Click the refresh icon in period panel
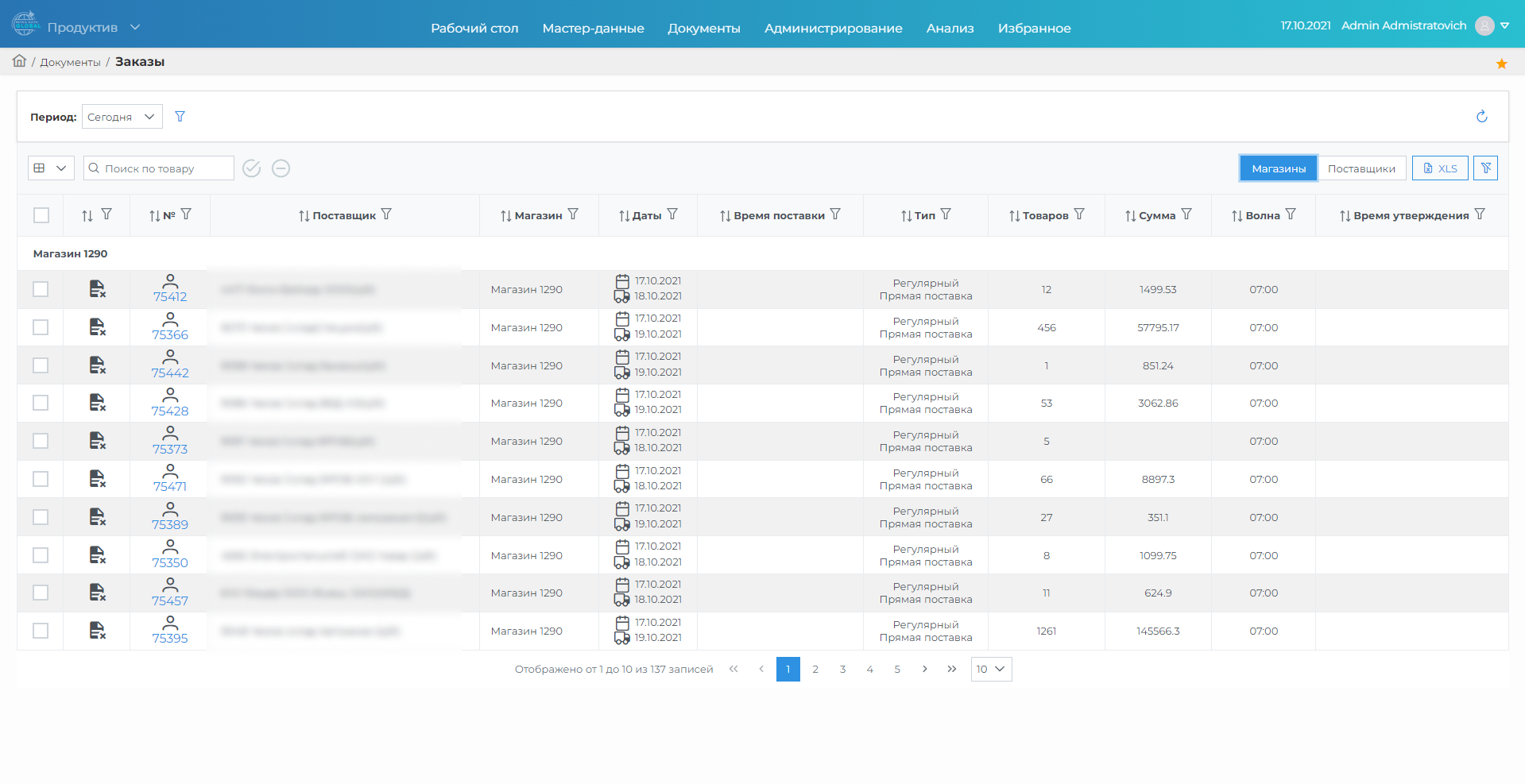Image resolution: width=1525 pixels, height=784 pixels. click(1481, 117)
